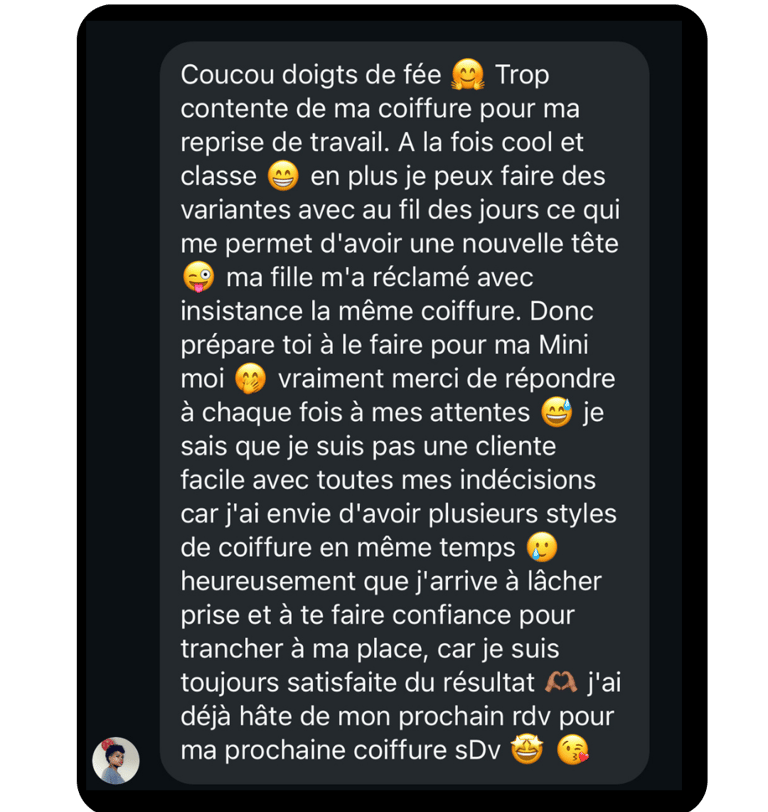The width and height of the screenshot is (768, 812).
Task: Click the kissing face emoji at message end
Action: (x=572, y=750)
